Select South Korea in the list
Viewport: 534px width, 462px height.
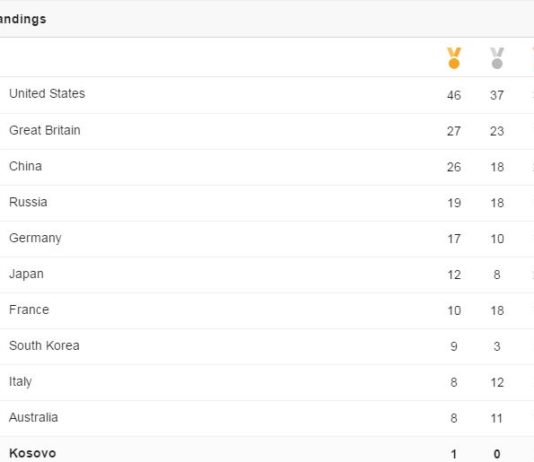point(267,346)
